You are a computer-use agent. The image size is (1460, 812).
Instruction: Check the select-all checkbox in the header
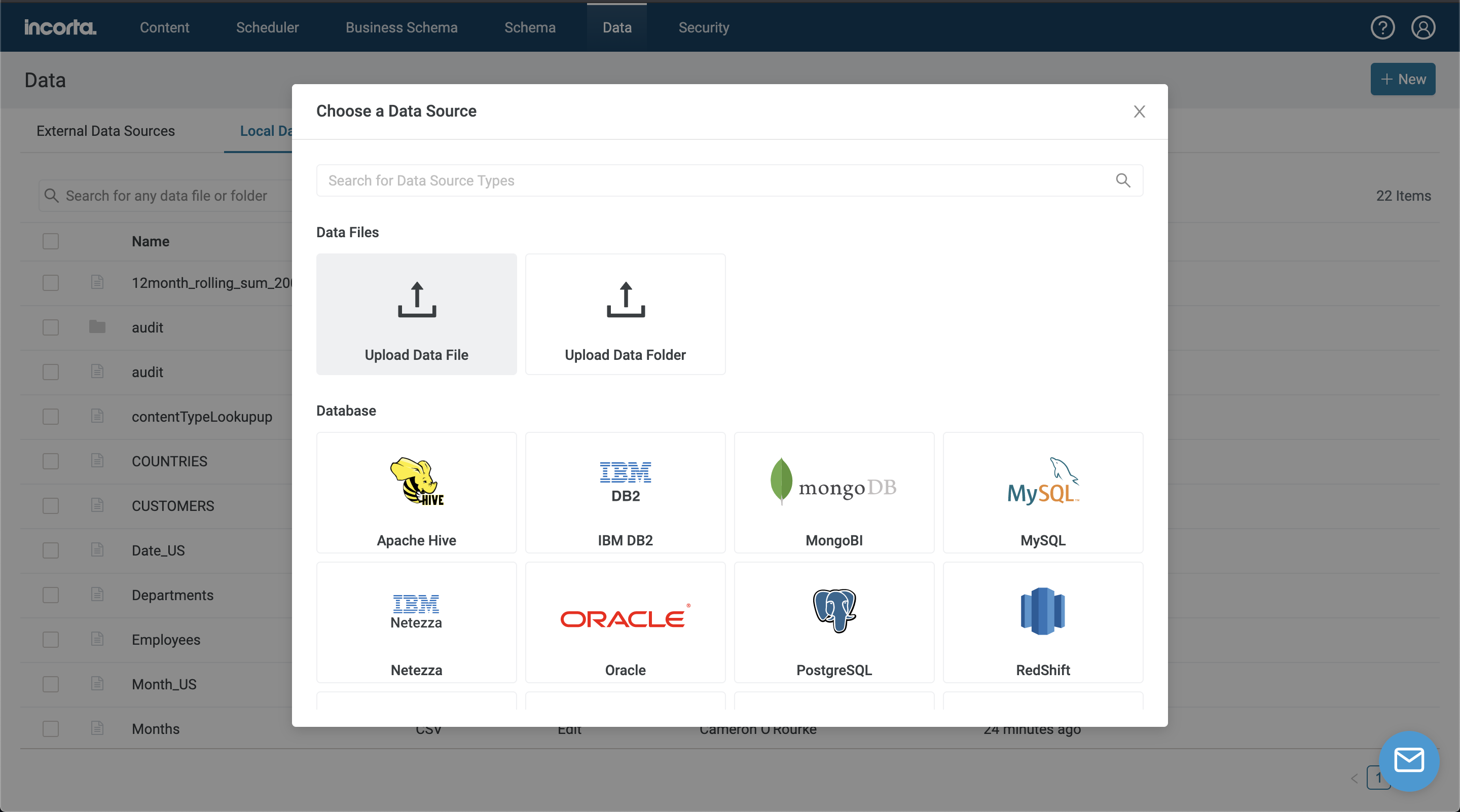tap(51, 241)
